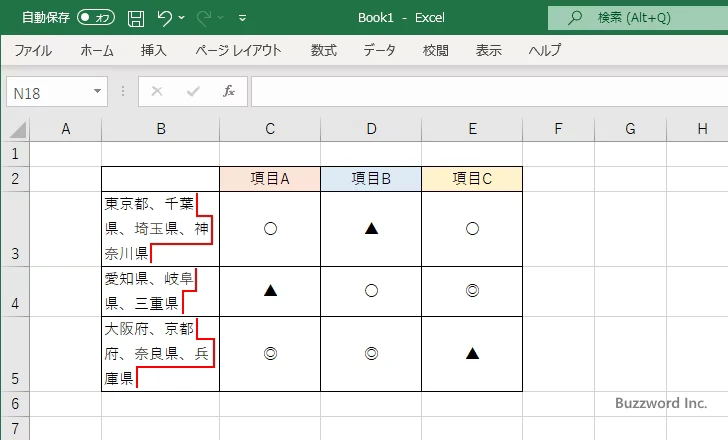Open the Undo history dropdown arrow
728x440 pixels.
coord(184,18)
